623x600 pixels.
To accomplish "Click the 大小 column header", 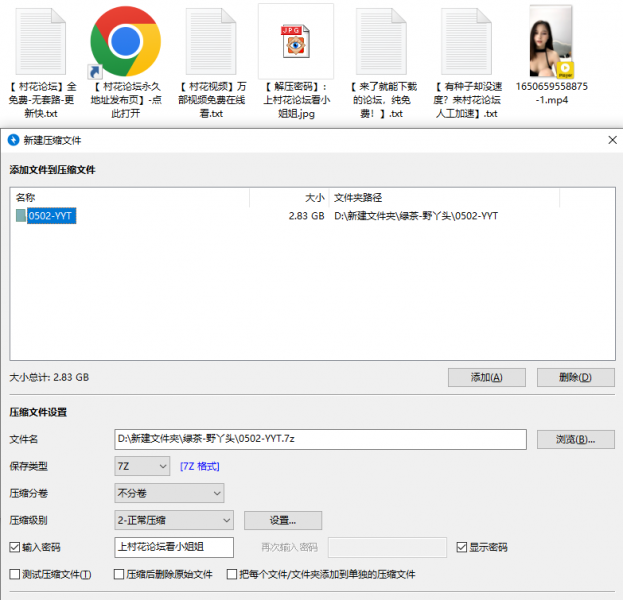I will pos(314,198).
